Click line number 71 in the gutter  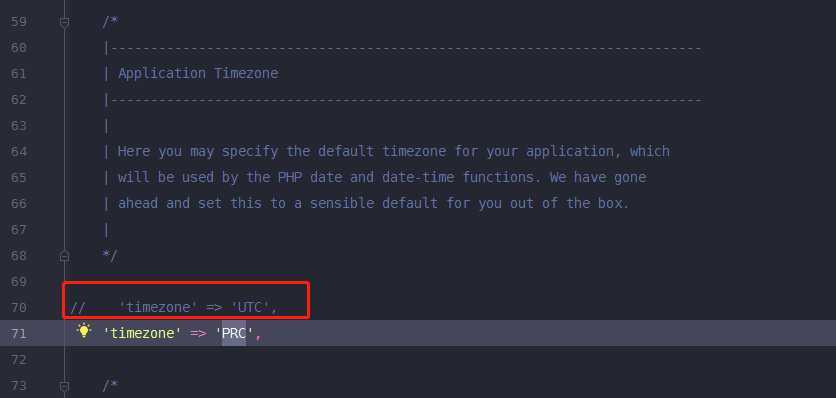point(18,333)
